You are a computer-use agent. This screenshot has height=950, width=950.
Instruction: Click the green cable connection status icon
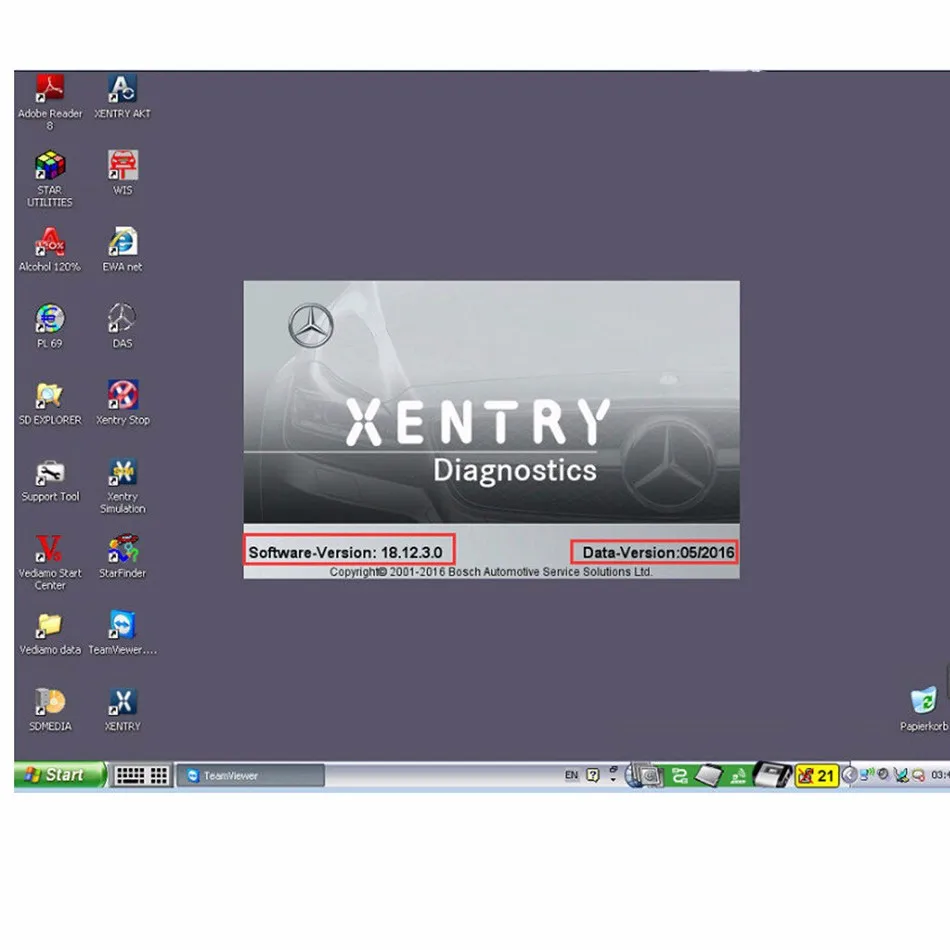click(x=680, y=776)
